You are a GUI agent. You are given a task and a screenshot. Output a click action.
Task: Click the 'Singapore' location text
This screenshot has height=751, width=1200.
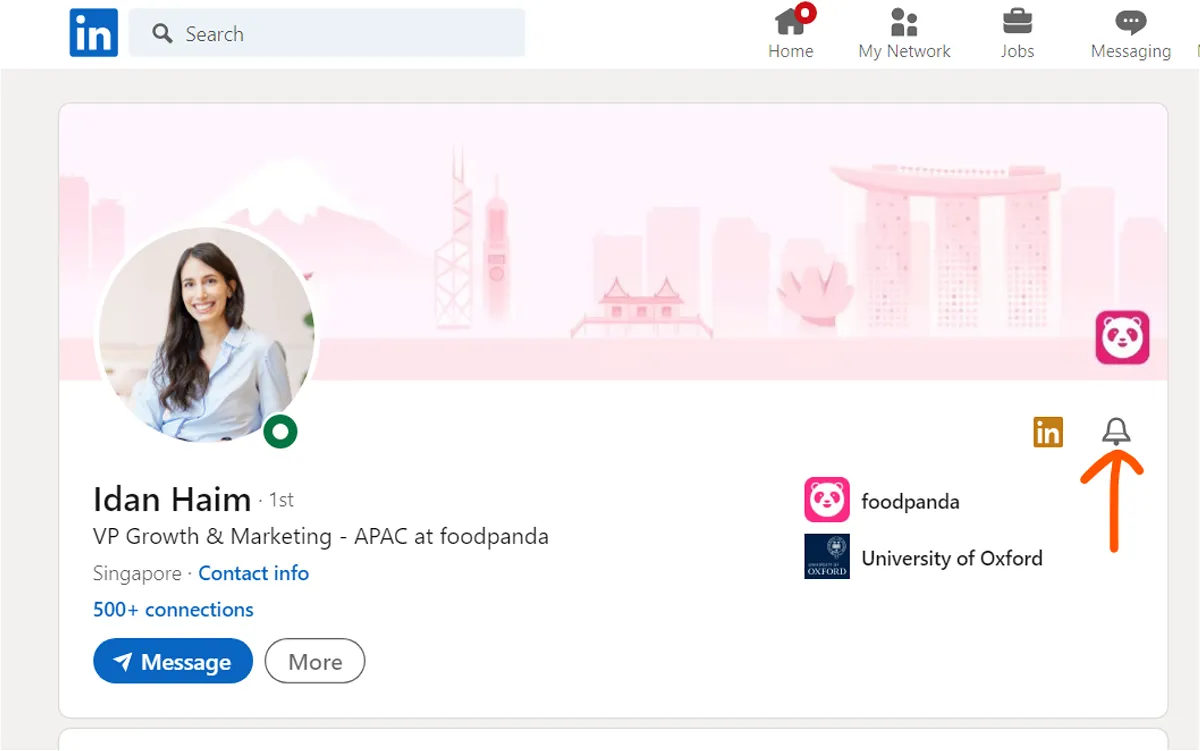(x=137, y=573)
